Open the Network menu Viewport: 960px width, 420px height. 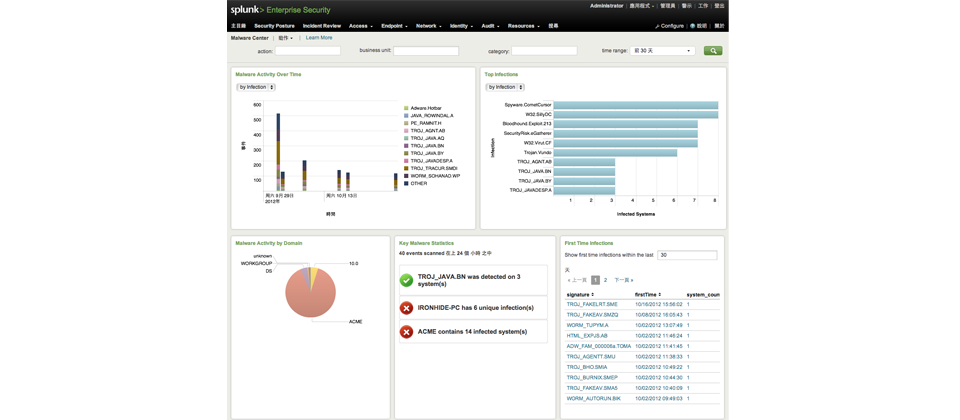coord(428,26)
